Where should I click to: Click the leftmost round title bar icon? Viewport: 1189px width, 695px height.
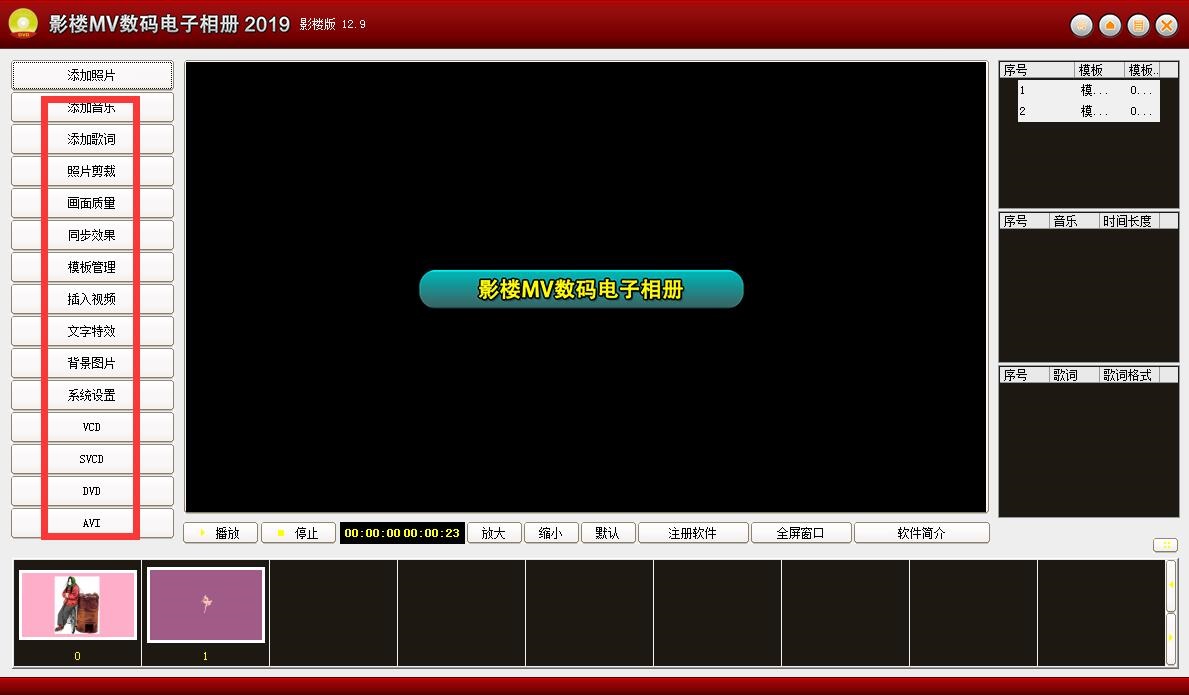tap(1081, 25)
